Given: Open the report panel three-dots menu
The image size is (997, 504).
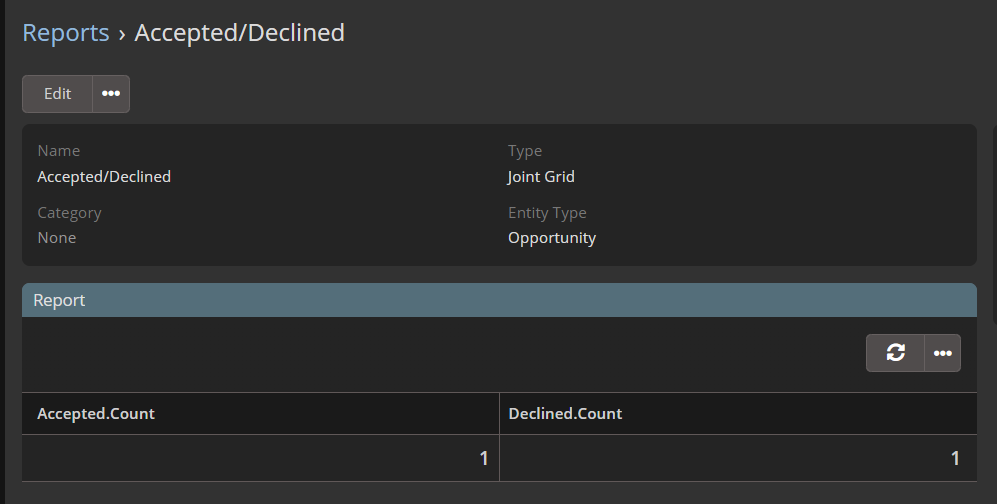Looking at the screenshot, I should tap(942, 353).
